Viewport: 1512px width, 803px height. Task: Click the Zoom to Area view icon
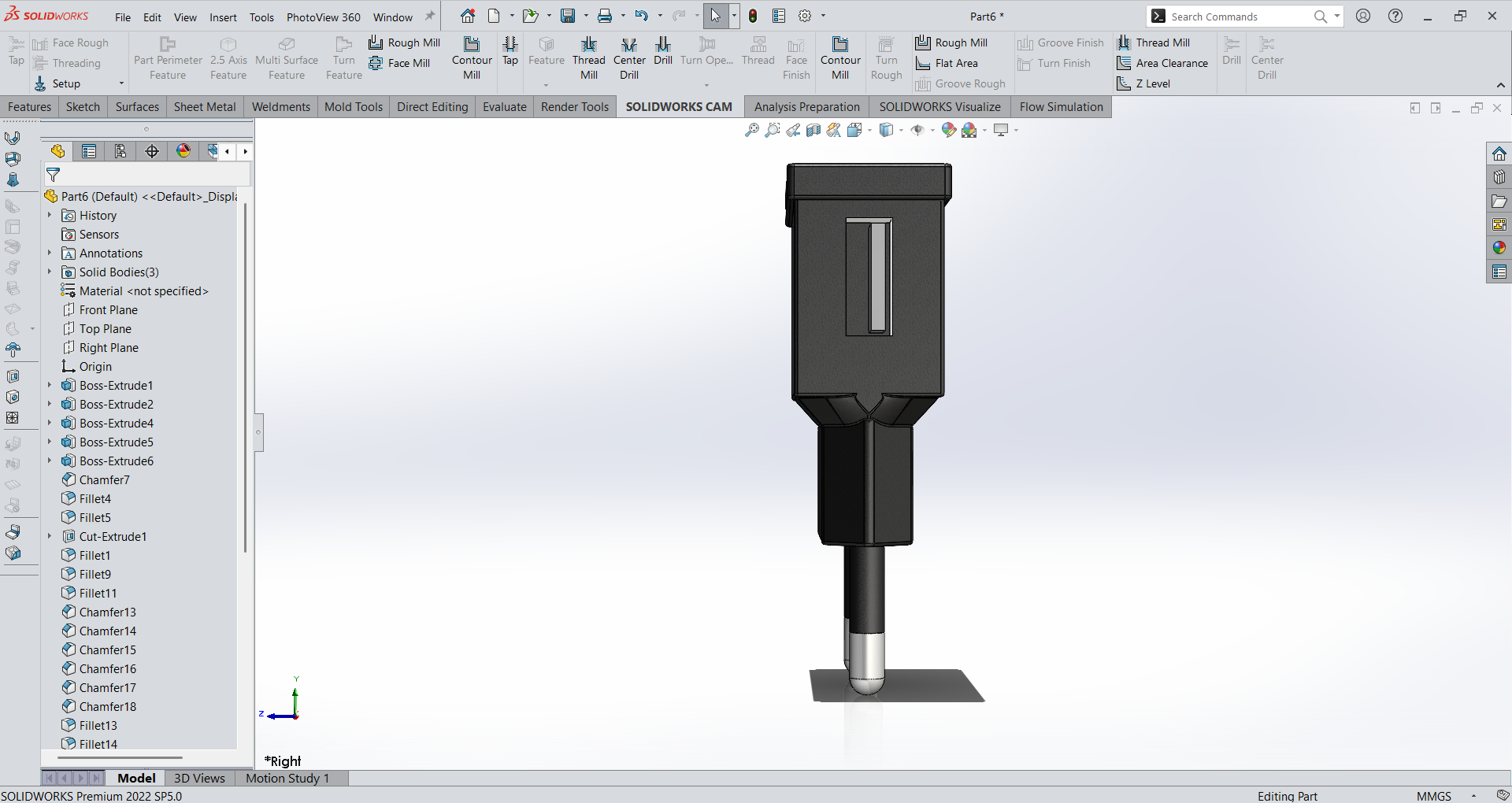click(x=773, y=130)
